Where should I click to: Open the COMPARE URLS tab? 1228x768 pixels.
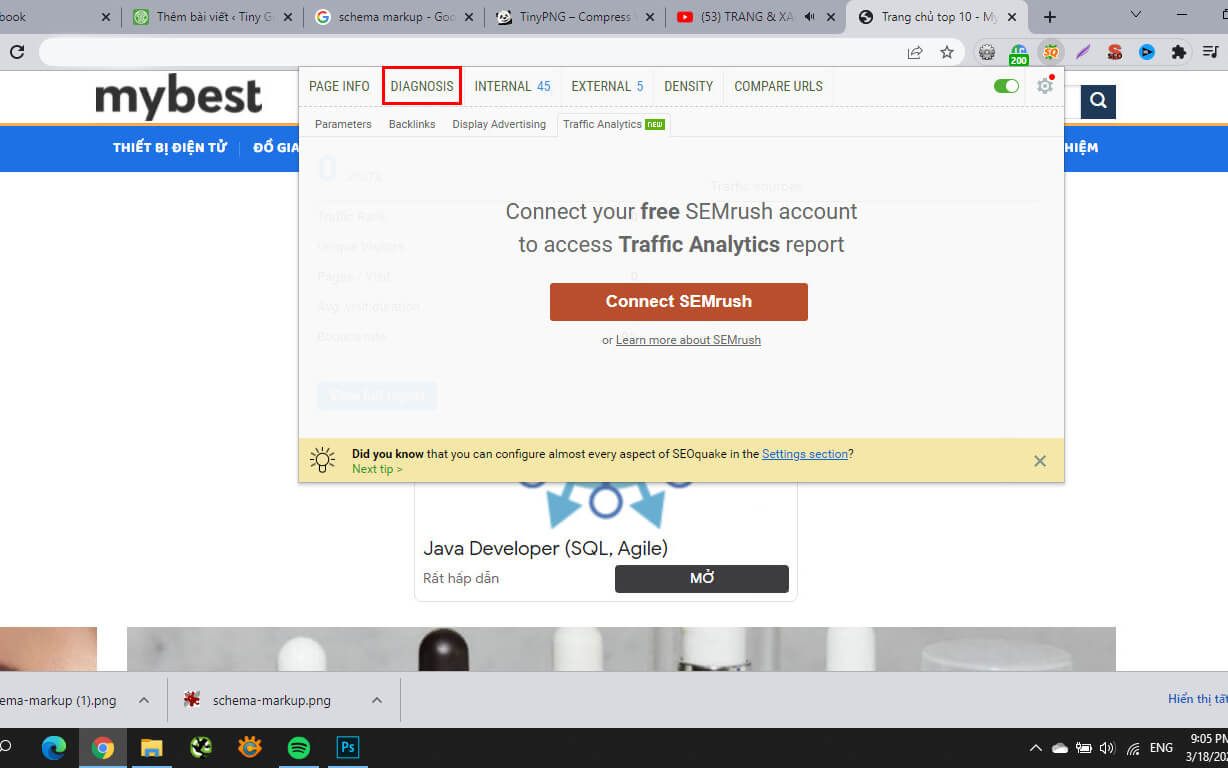(778, 86)
